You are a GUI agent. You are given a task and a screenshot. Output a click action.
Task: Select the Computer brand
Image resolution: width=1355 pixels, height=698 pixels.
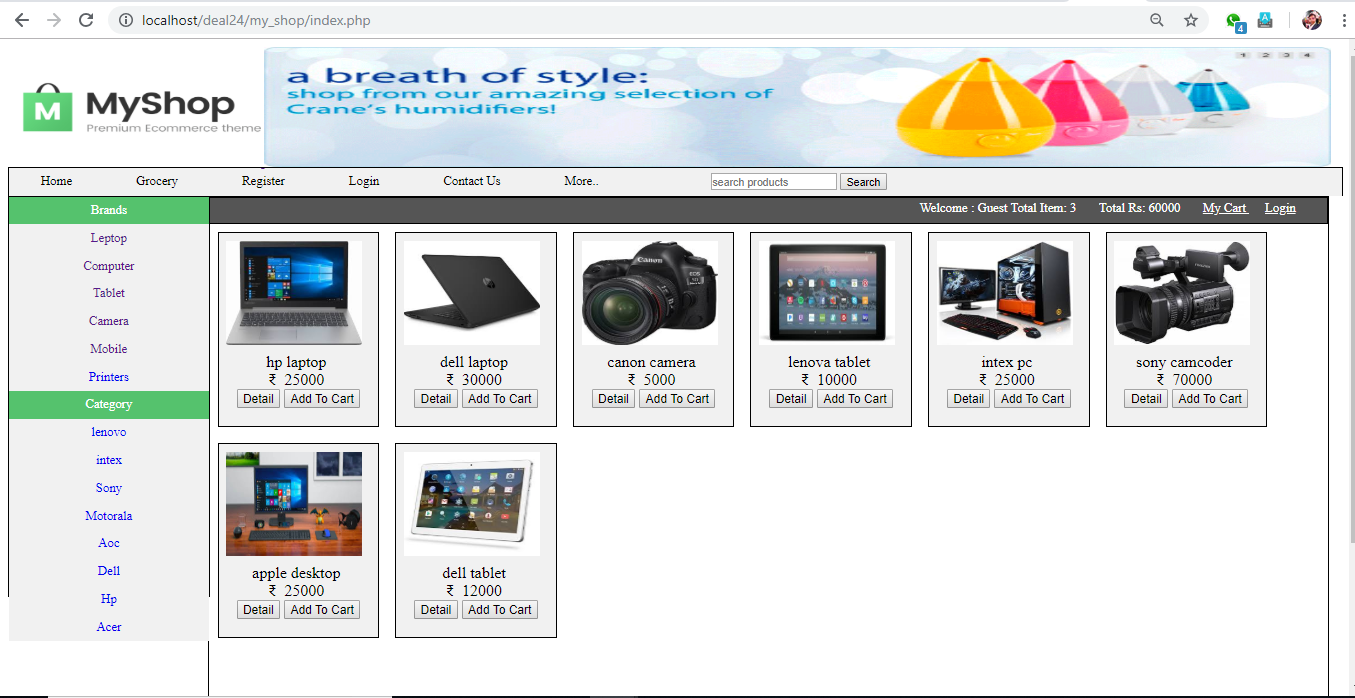coord(109,266)
